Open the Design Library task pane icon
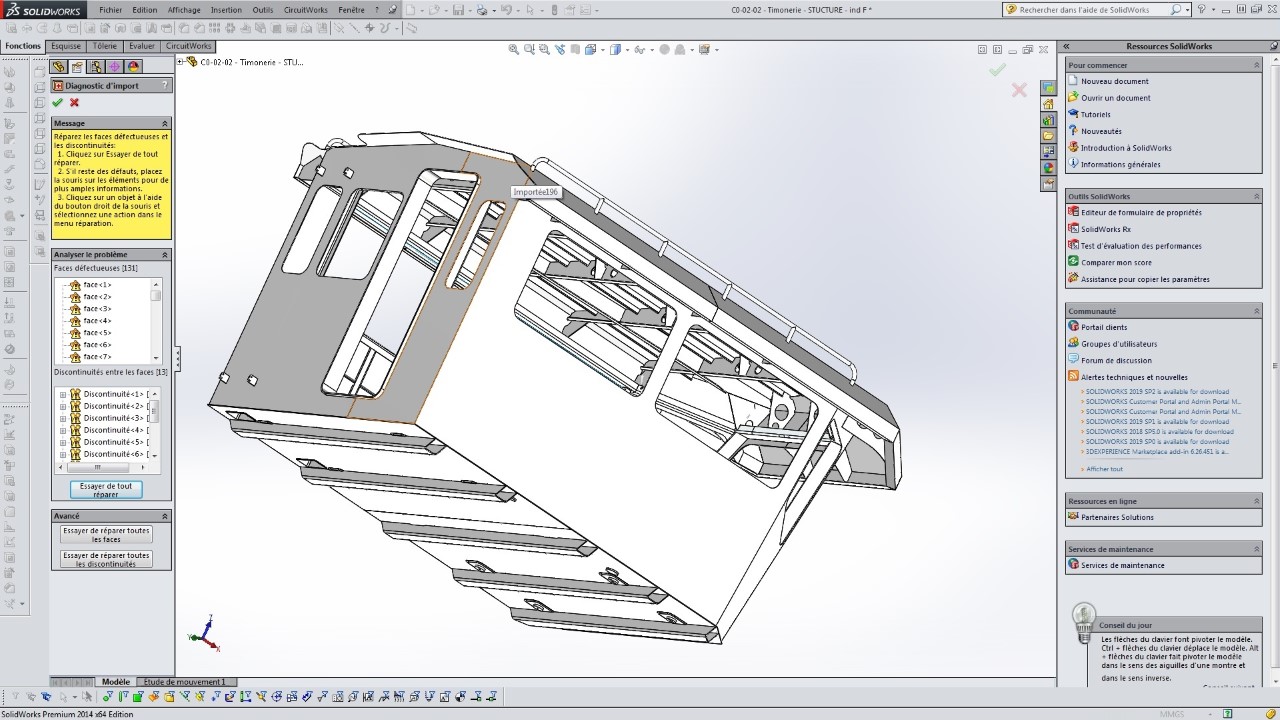The width and height of the screenshot is (1280, 720). [x=1048, y=120]
